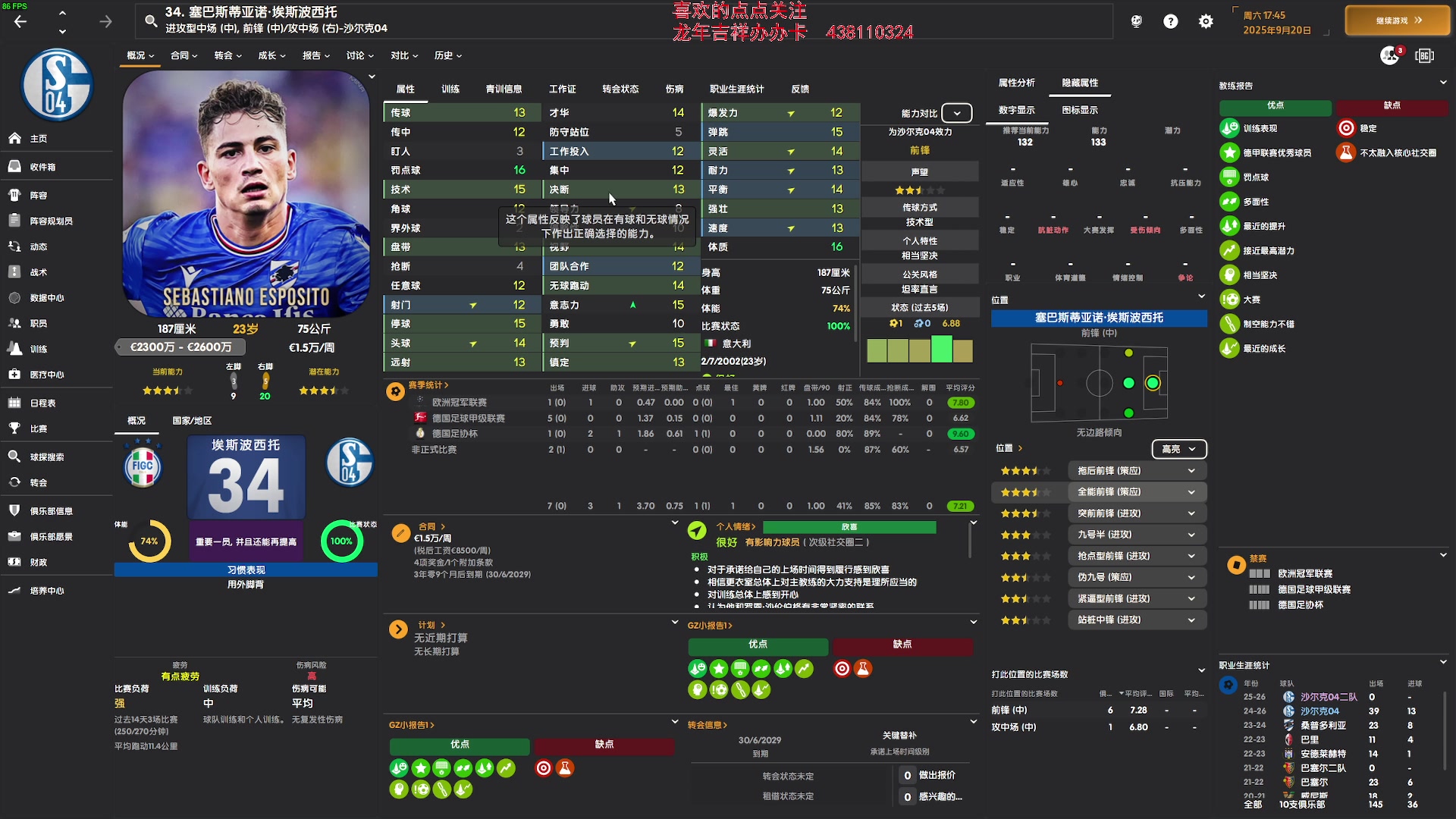Click the 合同 contract pencil icon

pyautogui.click(x=401, y=533)
